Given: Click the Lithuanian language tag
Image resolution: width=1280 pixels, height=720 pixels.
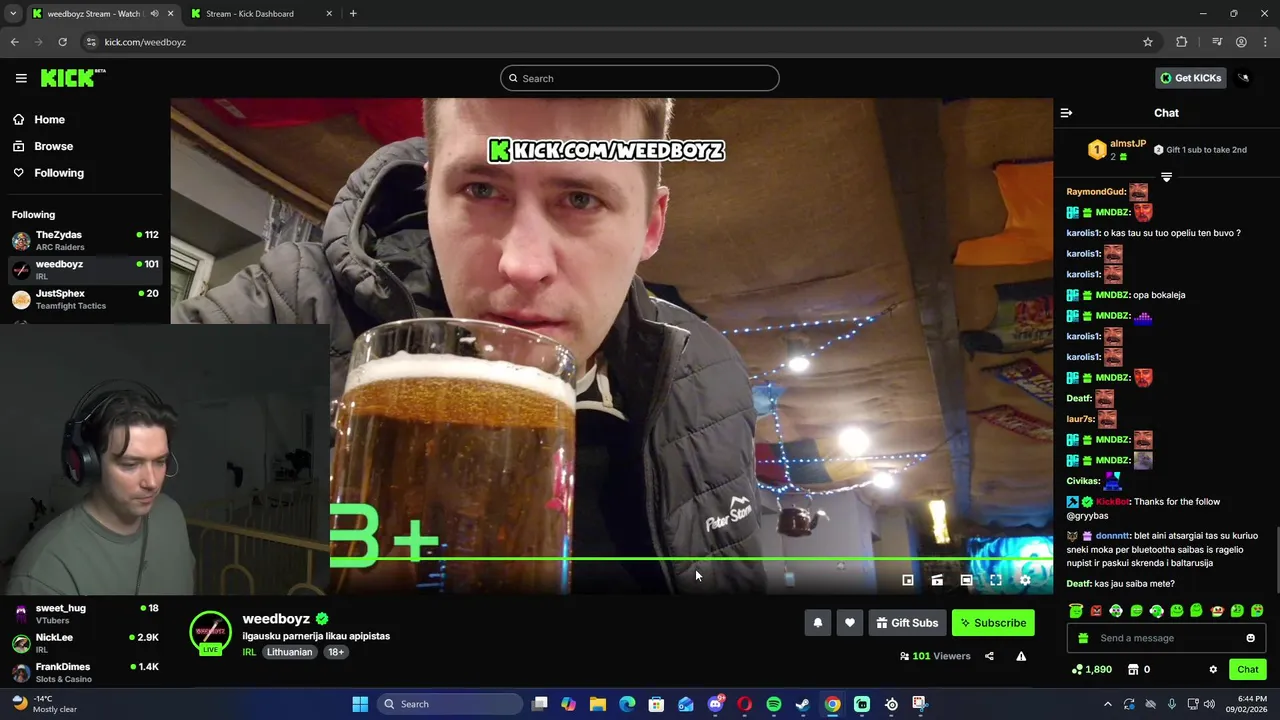Looking at the screenshot, I should point(289,652).
